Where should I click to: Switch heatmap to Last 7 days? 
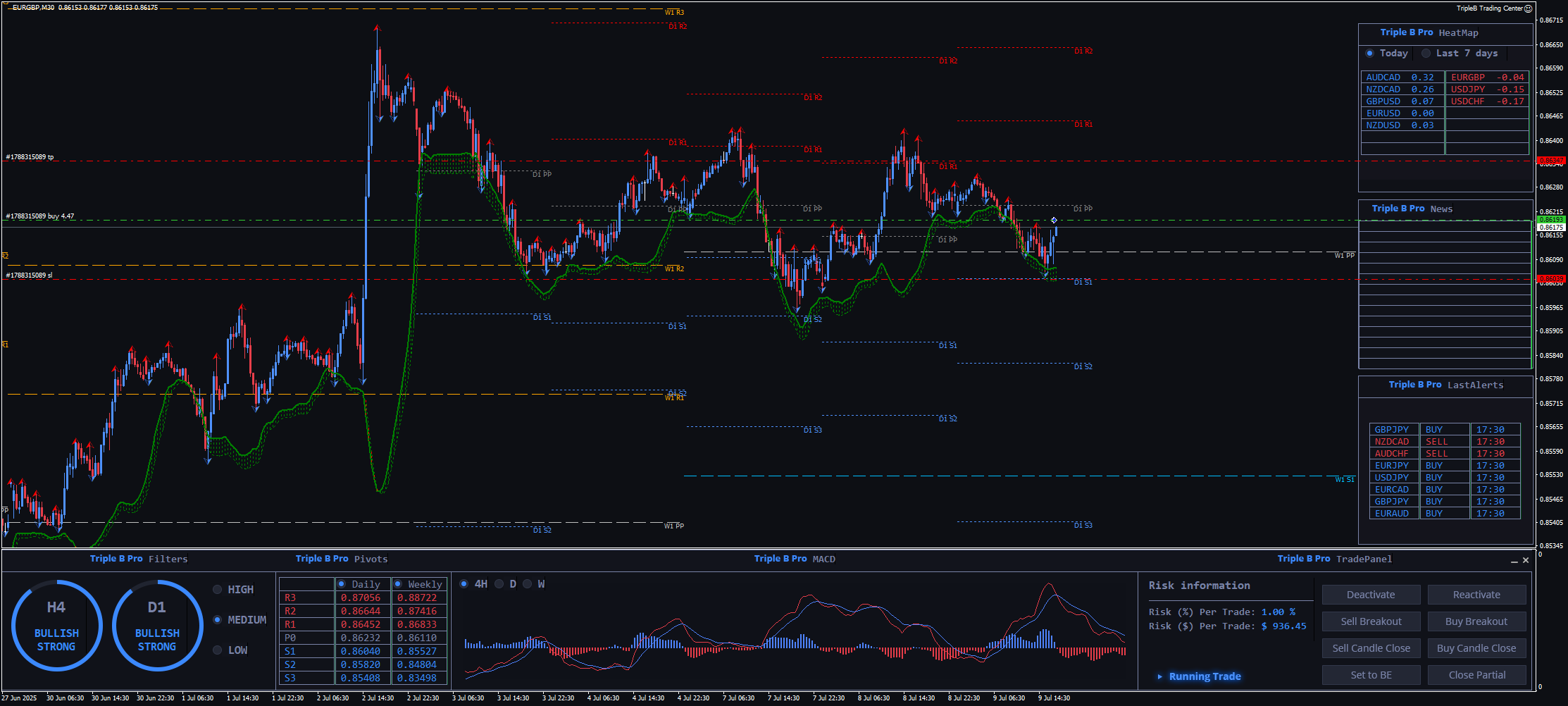(1426, 54)
